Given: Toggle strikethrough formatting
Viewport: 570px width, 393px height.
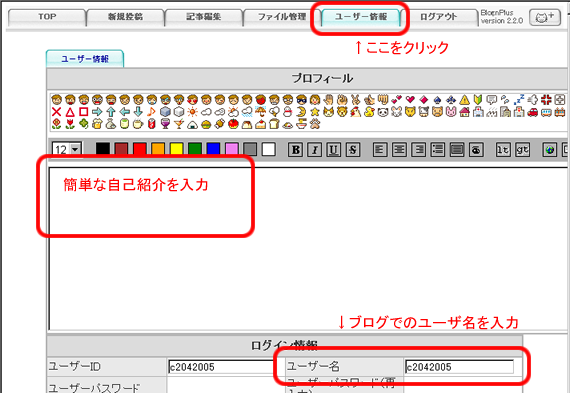Looking at the screenshot, I should [353, 149].
